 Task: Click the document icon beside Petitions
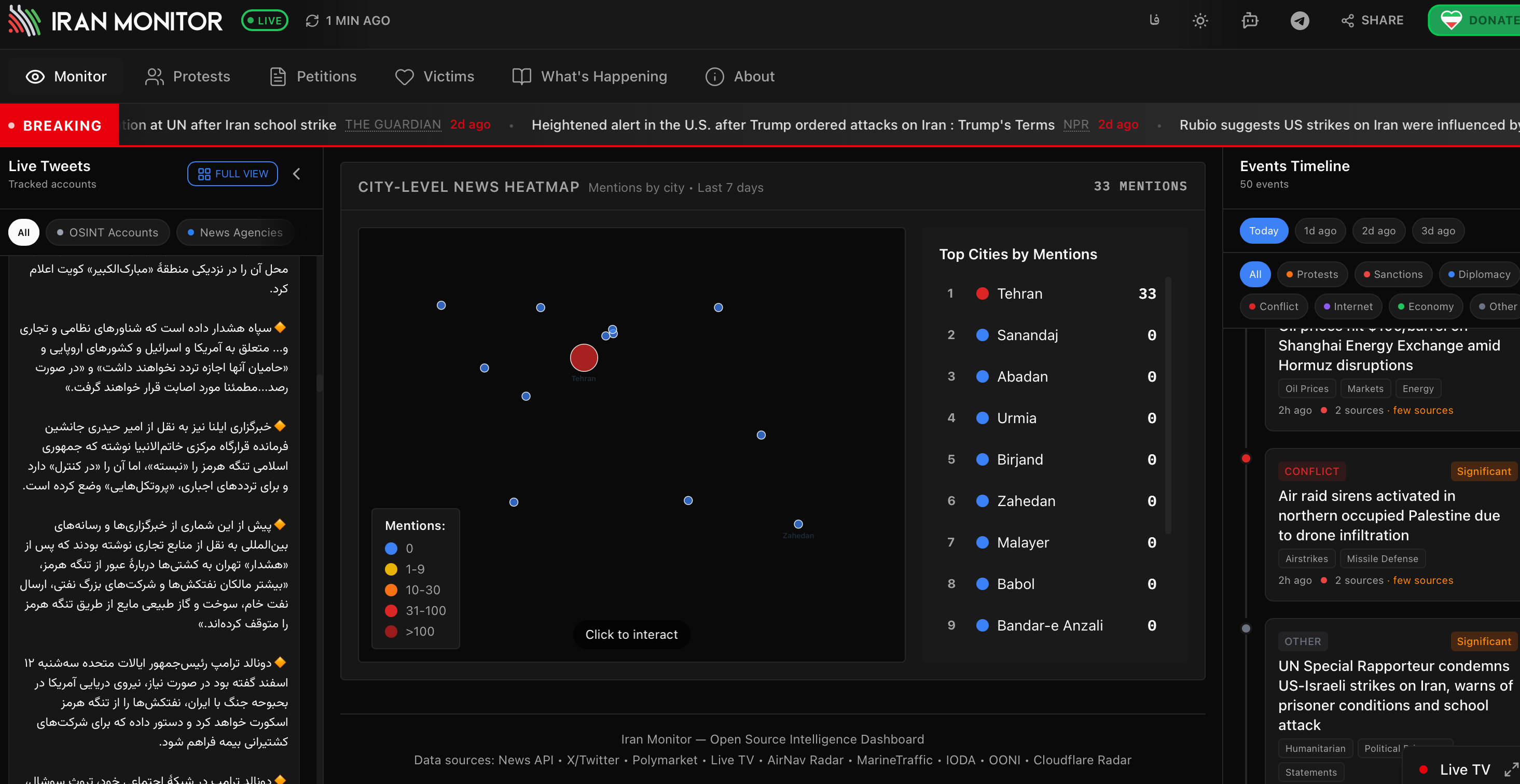pyautogui.click(x=278, y=77)
